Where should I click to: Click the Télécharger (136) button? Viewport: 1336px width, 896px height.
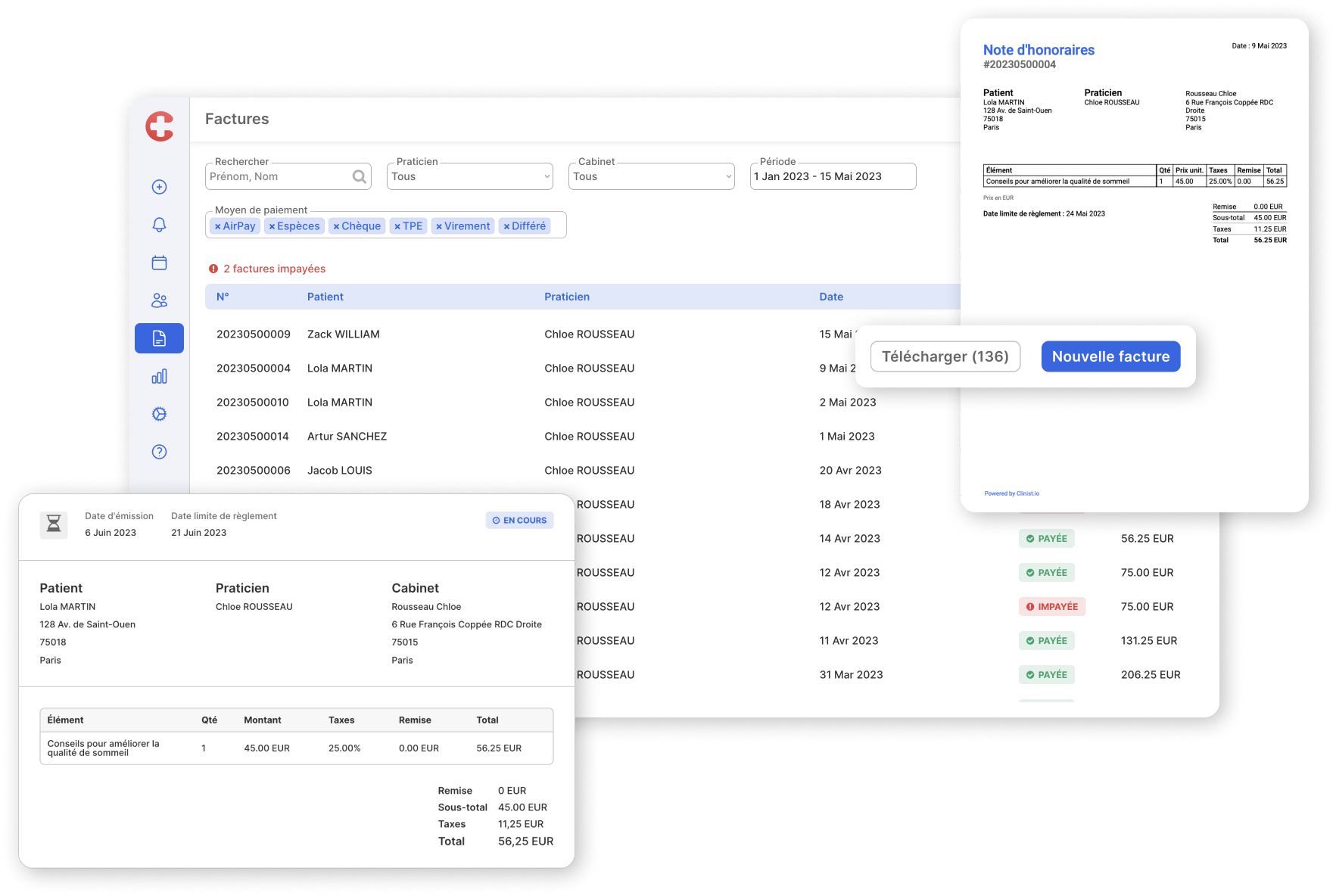tap(945, 356)
